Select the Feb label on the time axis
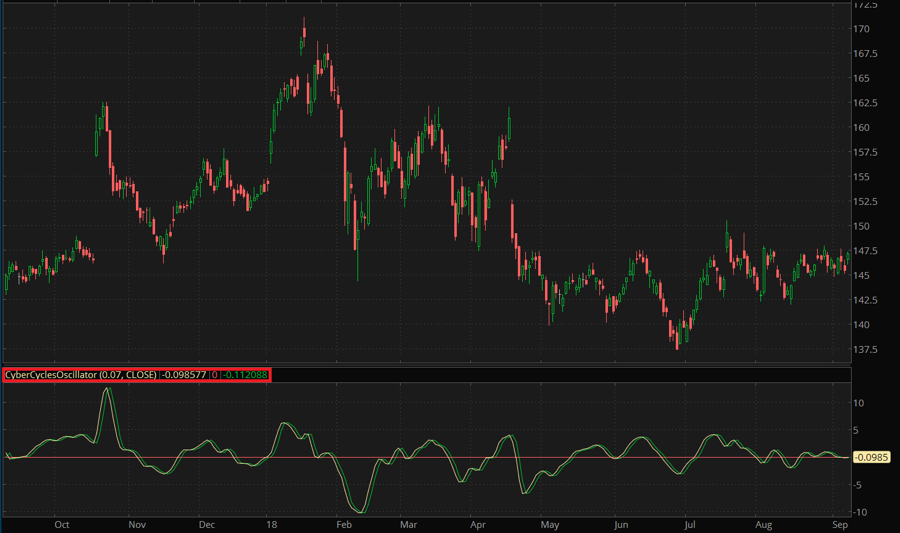 pos(344,523)
